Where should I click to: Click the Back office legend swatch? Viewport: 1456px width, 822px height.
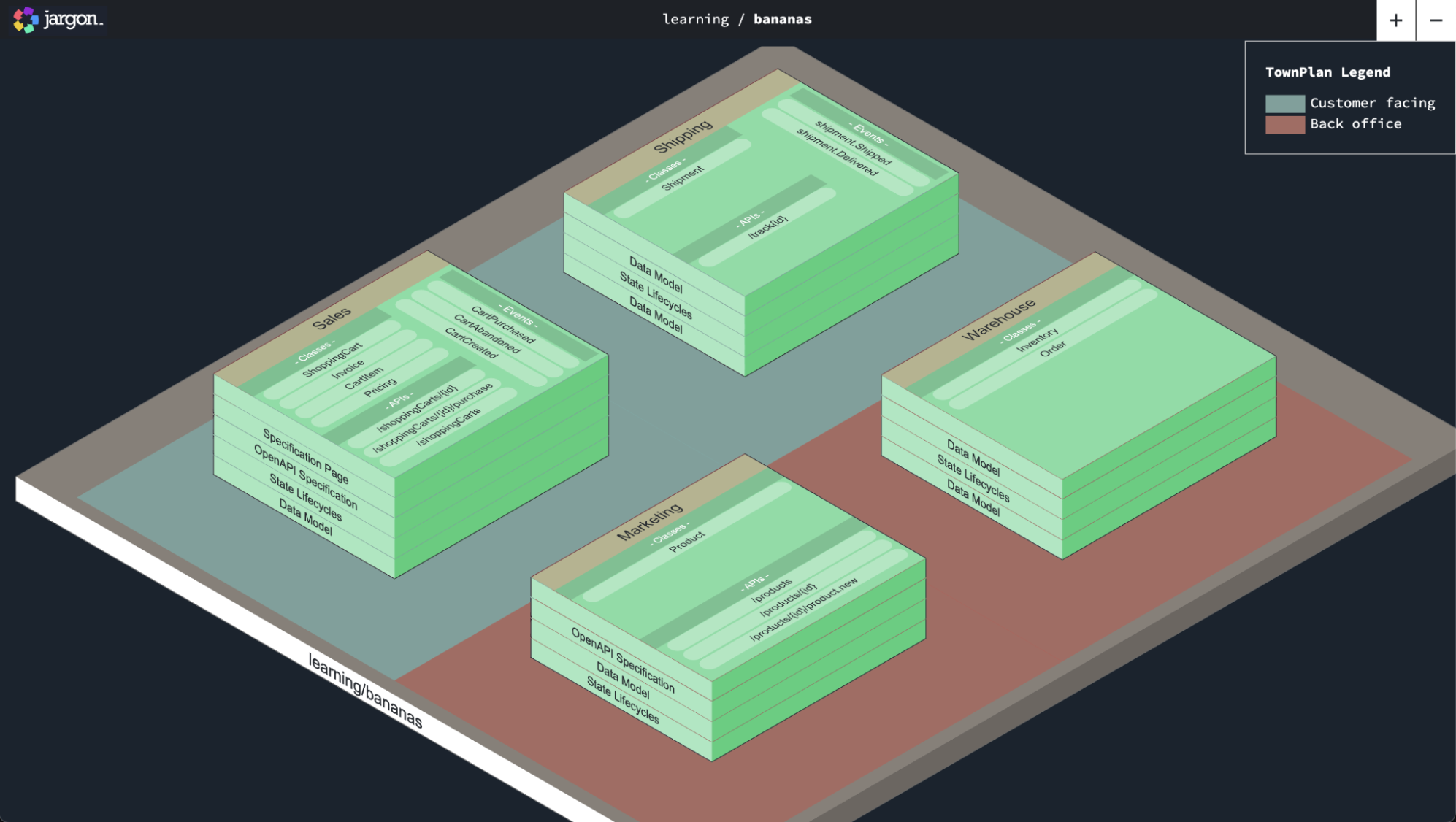[x=1284, y=124]
